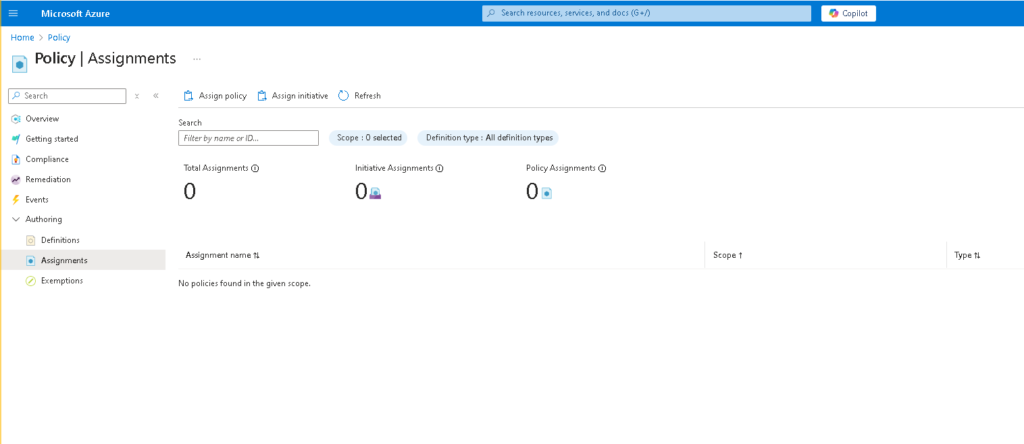Open Compliance in the sidebar
Viewport: 1024px width, 444px height.
pyautogui.click(x=47, y=159)
